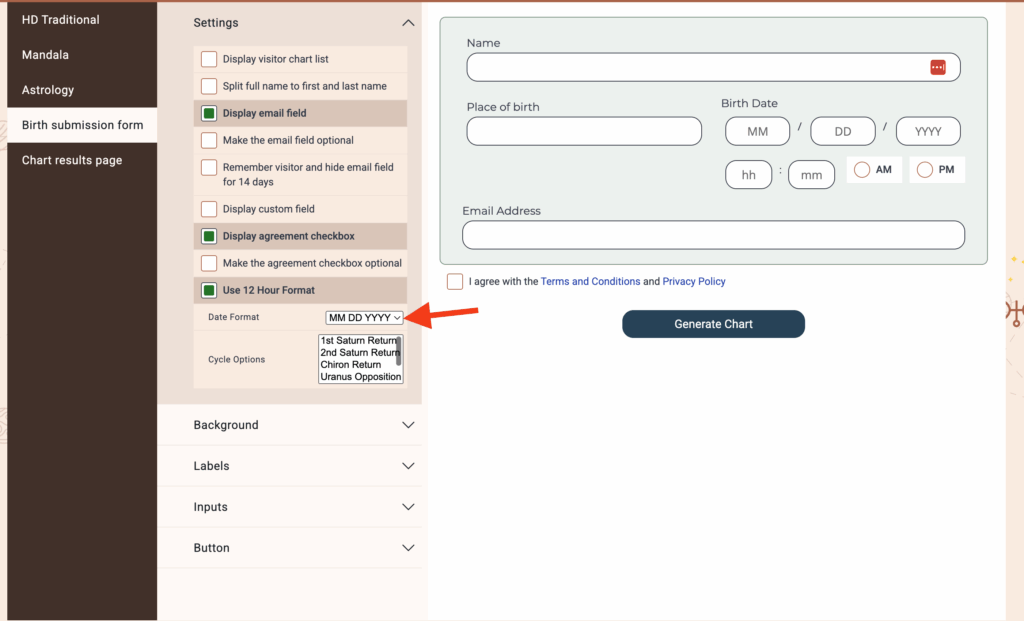Open the Date Format dropdown
Viewport: 1024px width, 621px height.
364,318
